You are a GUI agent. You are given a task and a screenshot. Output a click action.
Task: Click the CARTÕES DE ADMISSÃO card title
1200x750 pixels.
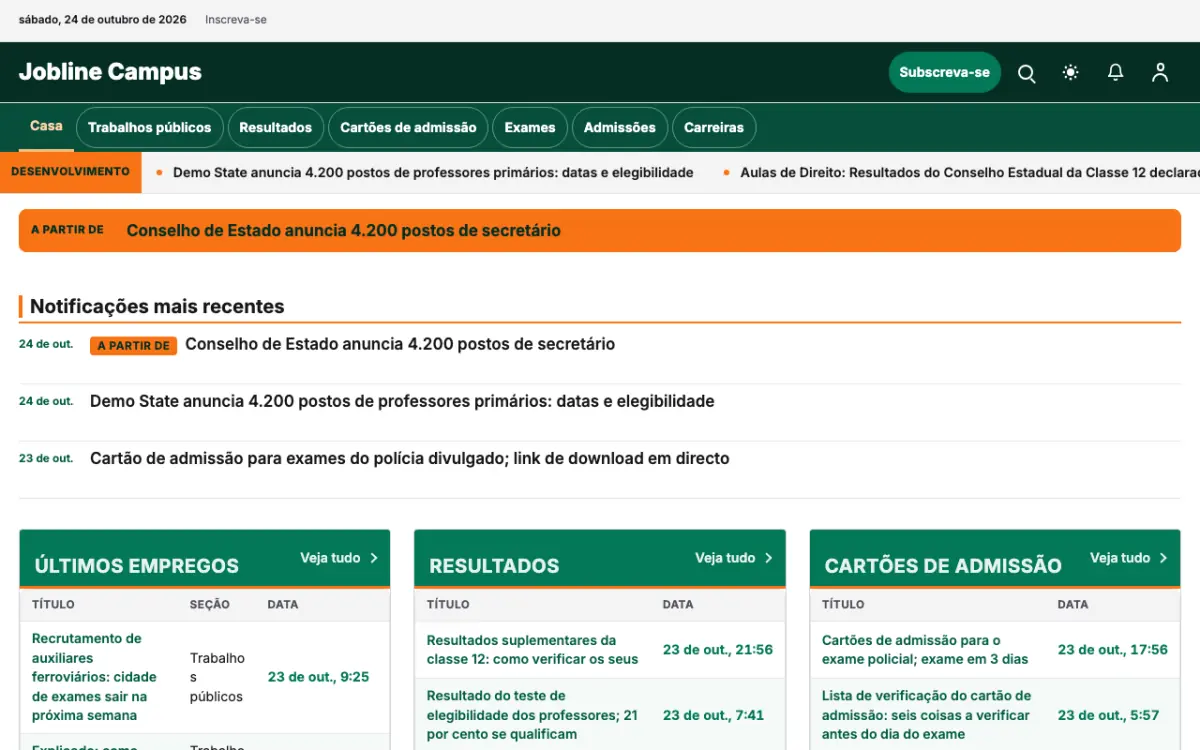tap(943, 566)
